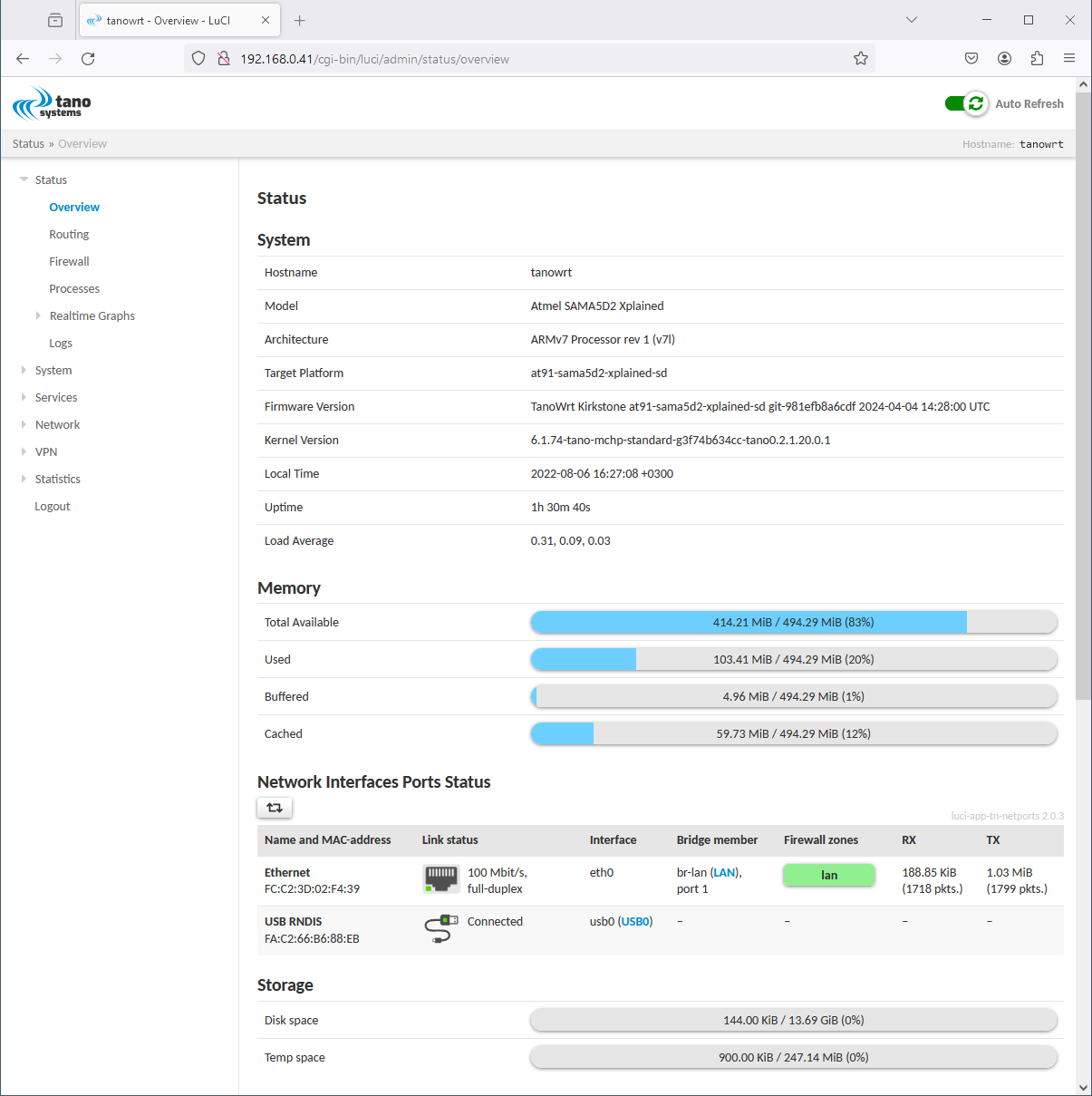Go back with the browser back arrow
Image resolution: width=1092 pixels, height=1096 pixels.
click(23, 59)
